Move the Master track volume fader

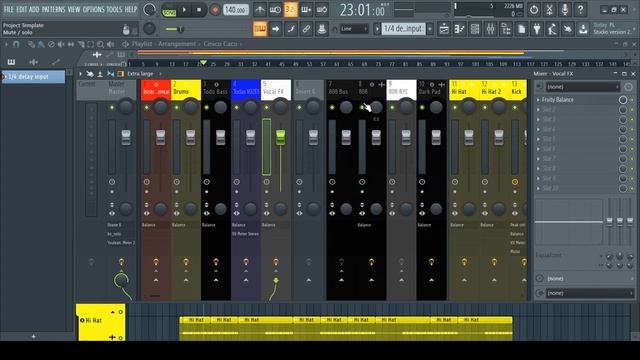pos(126,138)
